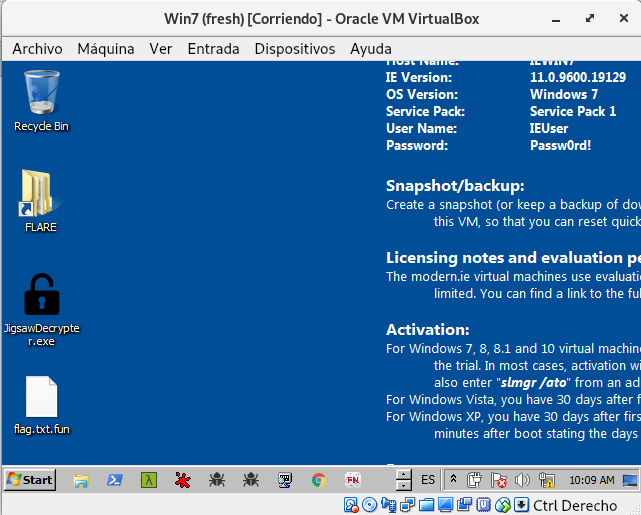Open the first black bug debugger icon
This screenshot has width=641, height=515.
click(x=217, y=480)
